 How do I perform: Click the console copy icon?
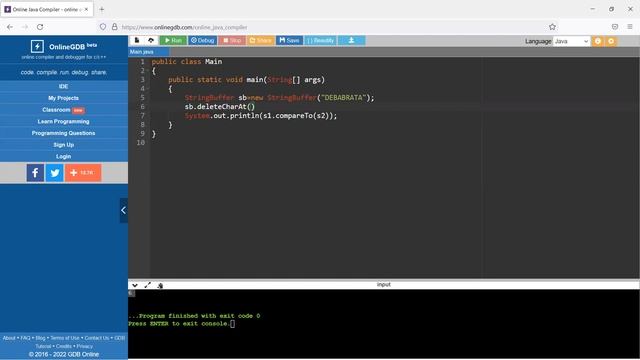160,285
